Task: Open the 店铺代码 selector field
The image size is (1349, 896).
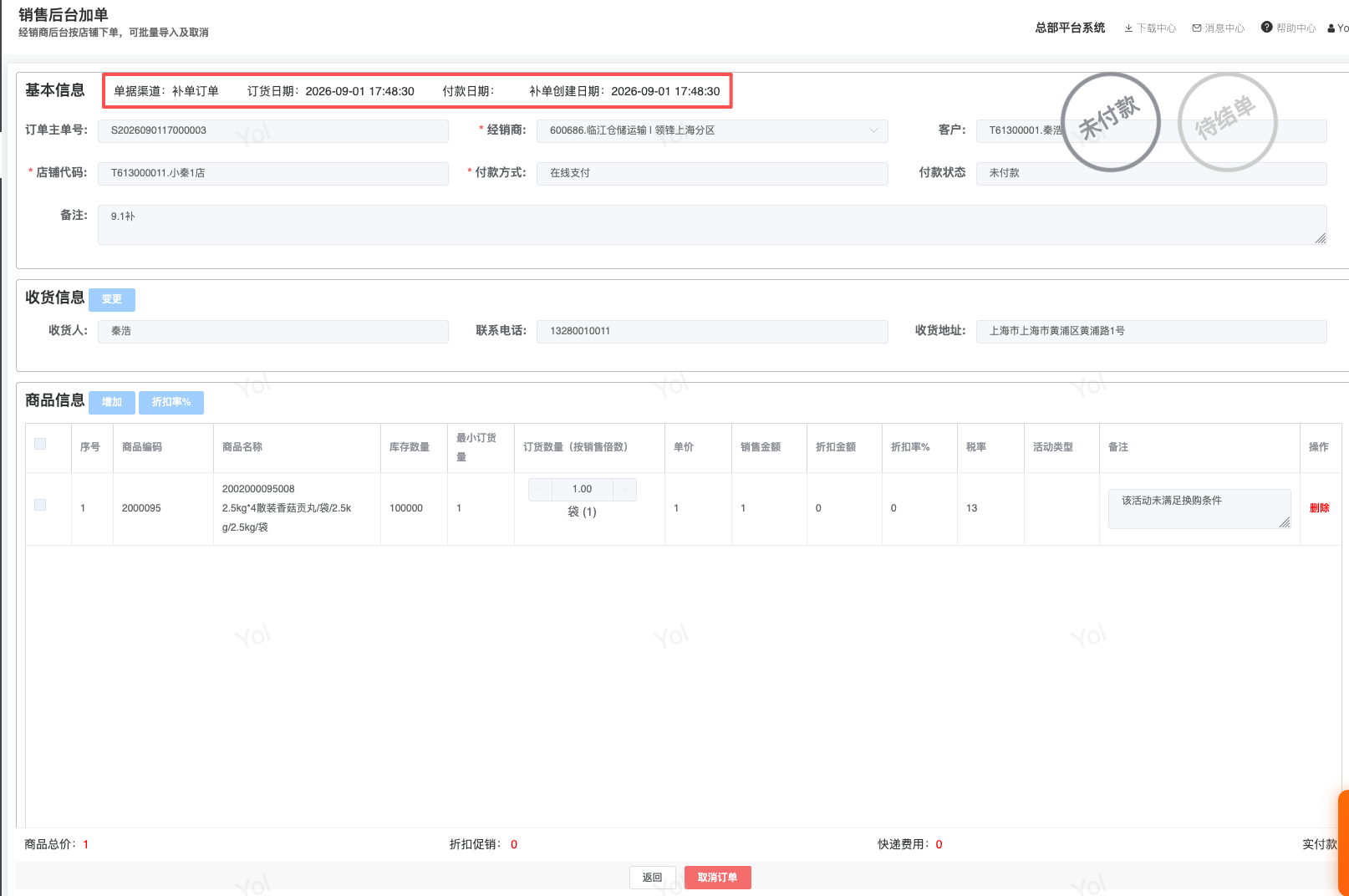Action: [273, 173]
